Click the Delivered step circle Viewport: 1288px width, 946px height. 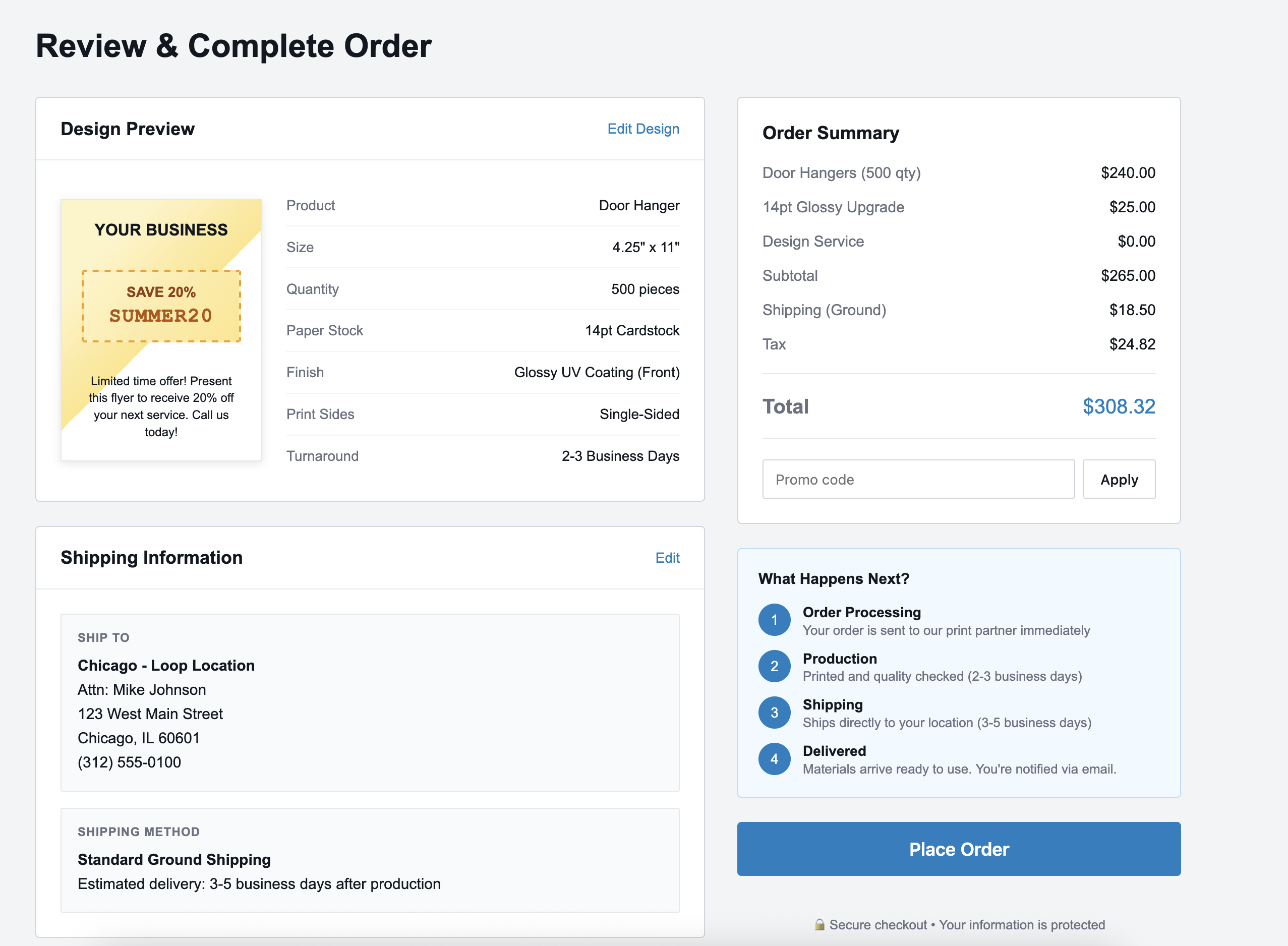[774, 759]
